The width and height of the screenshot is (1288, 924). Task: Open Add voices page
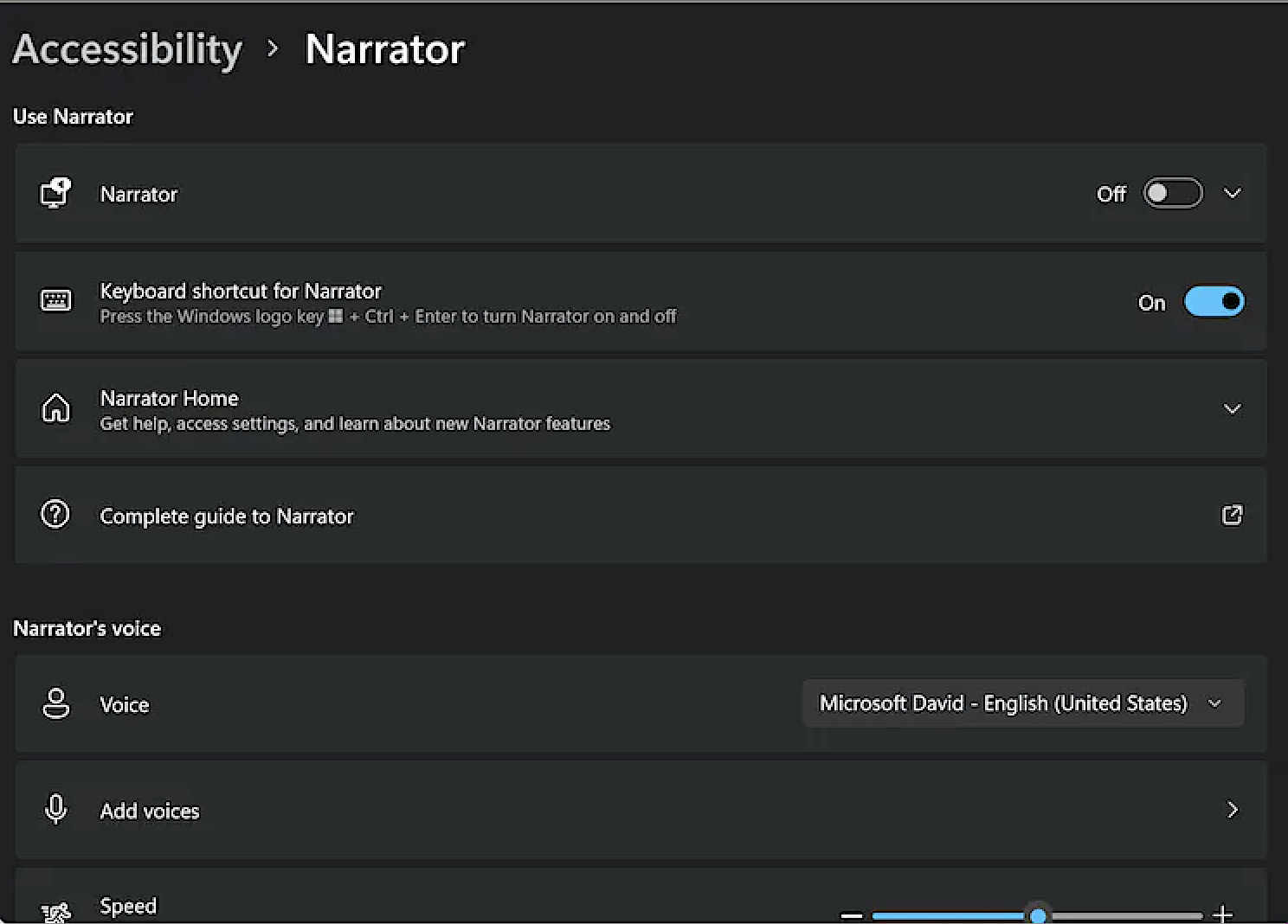pyautogui.click(x=1232, y=810)
